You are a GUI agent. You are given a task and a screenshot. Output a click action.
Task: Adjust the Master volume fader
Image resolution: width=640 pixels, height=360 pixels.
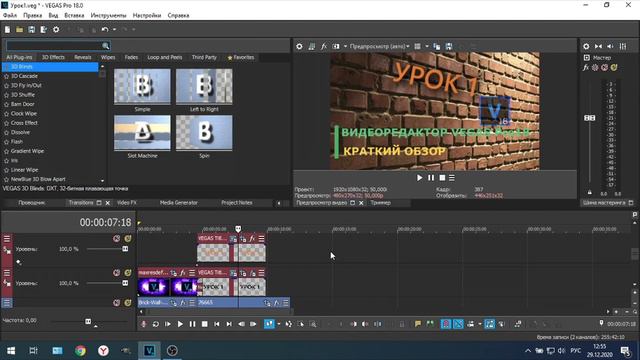(x=589, y=118)
